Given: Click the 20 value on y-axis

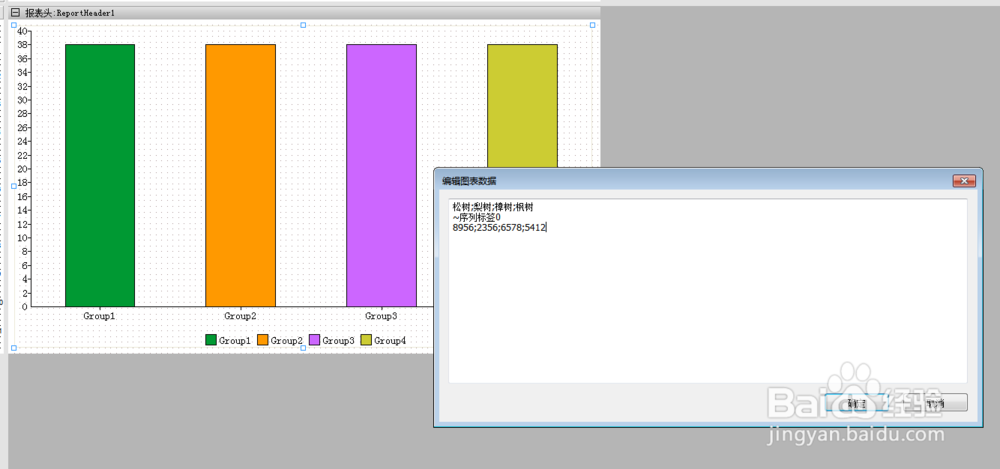Looking at the screenshot, I should (x=22, y=169).
